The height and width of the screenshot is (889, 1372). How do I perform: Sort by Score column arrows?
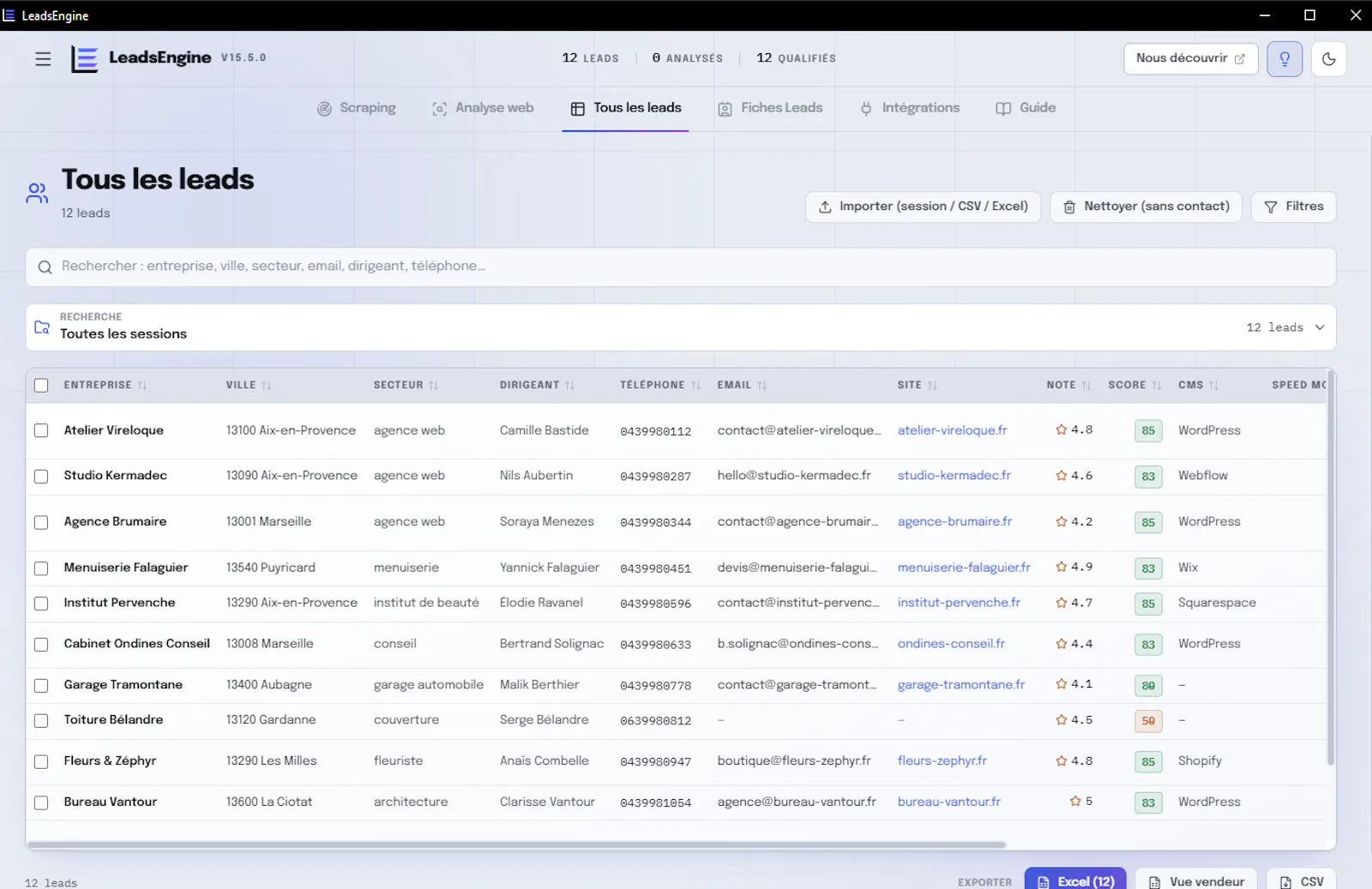point(1157,386)
